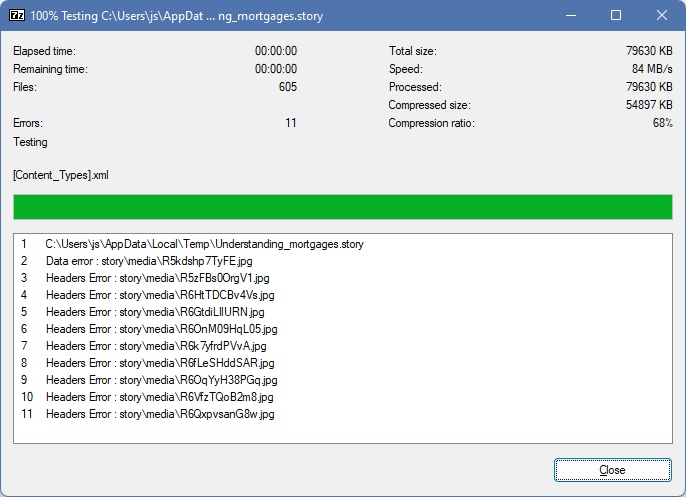
Task: Select Headers Error row for R6HtTDCBv4Vs.jpg
Action: tap(160, 295)
